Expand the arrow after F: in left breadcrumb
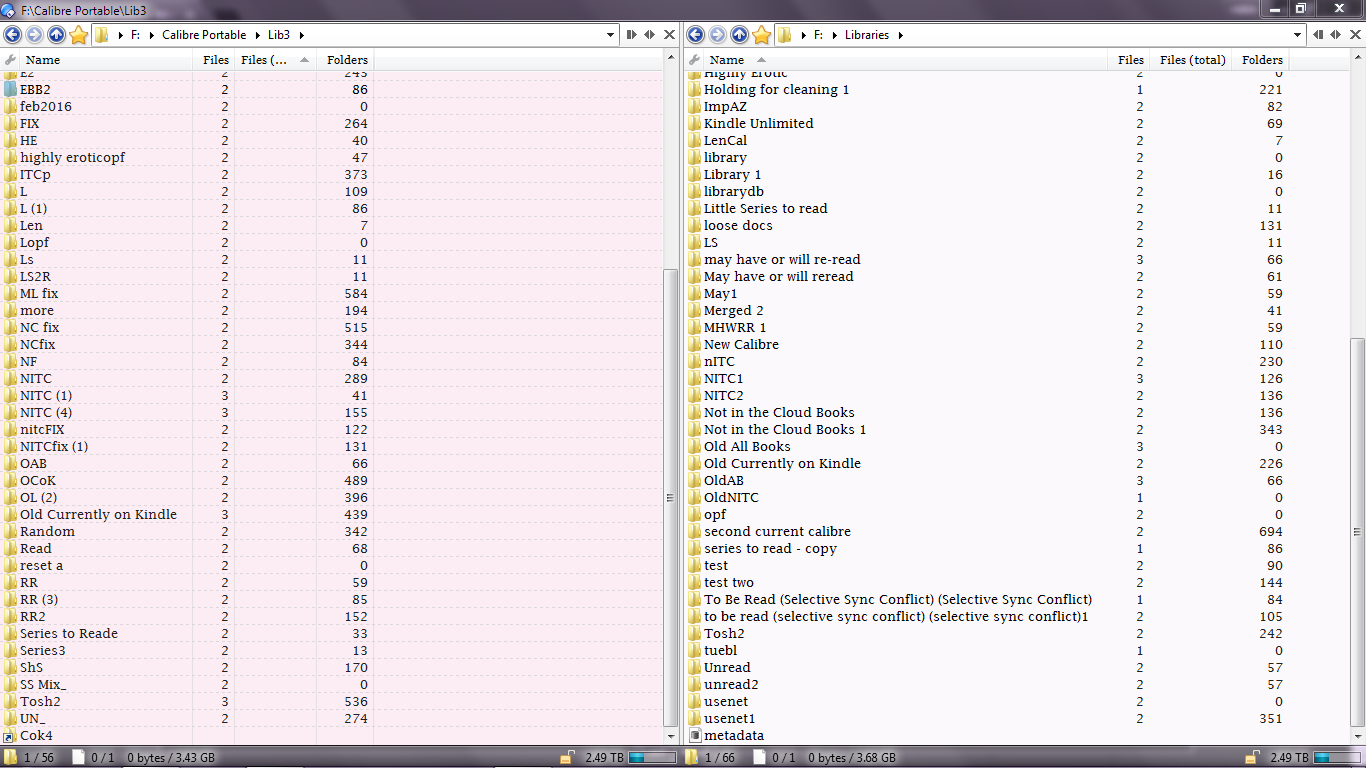This screenshot has height=768, width=1366. point(152,35)
